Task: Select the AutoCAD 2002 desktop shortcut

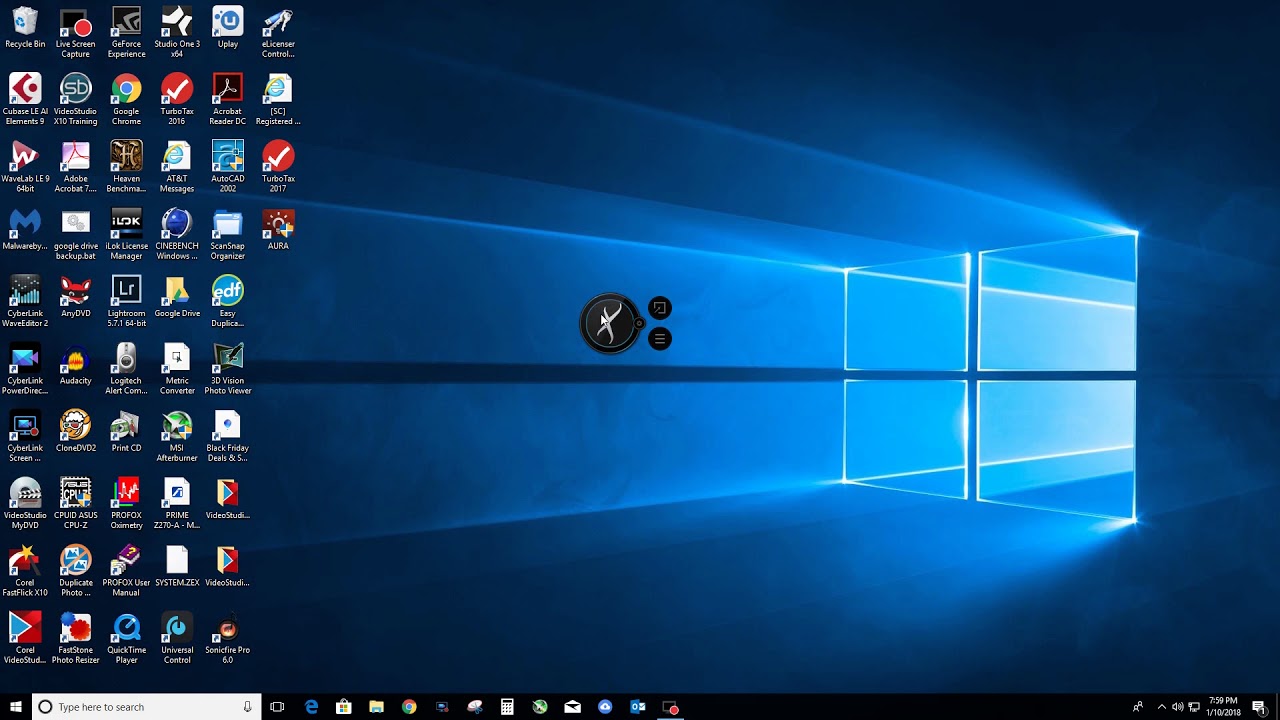Action: pos(228,167)
